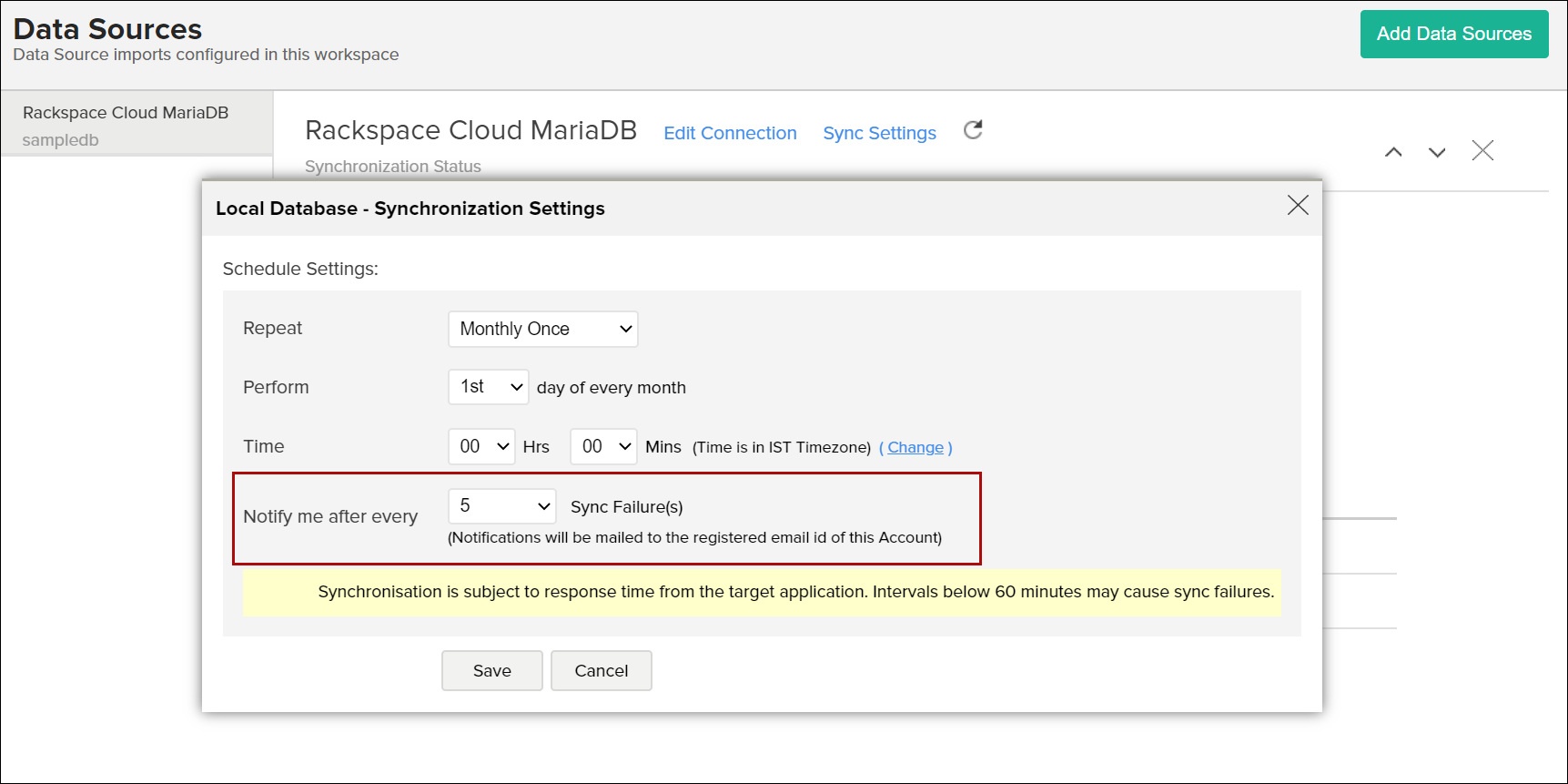
Task: Click the Add Data Sources button
Action: pos(1453,34)
